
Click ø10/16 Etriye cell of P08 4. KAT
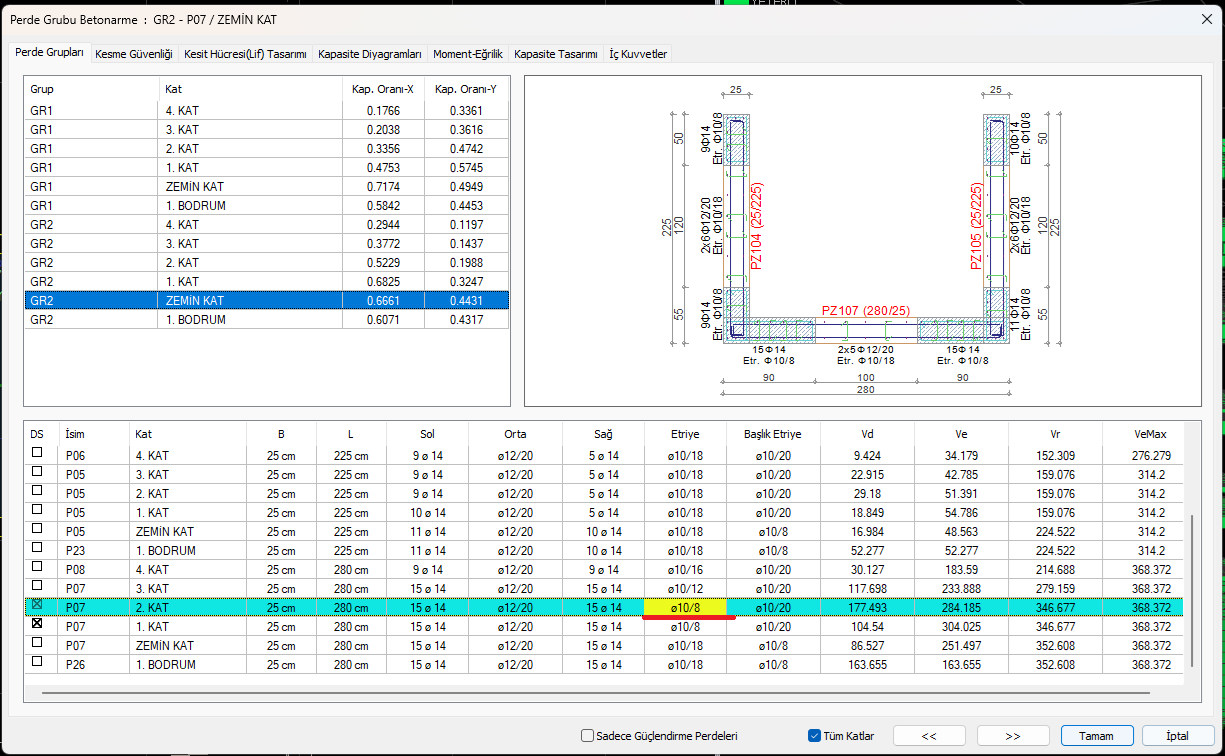(x=685, y=568)
